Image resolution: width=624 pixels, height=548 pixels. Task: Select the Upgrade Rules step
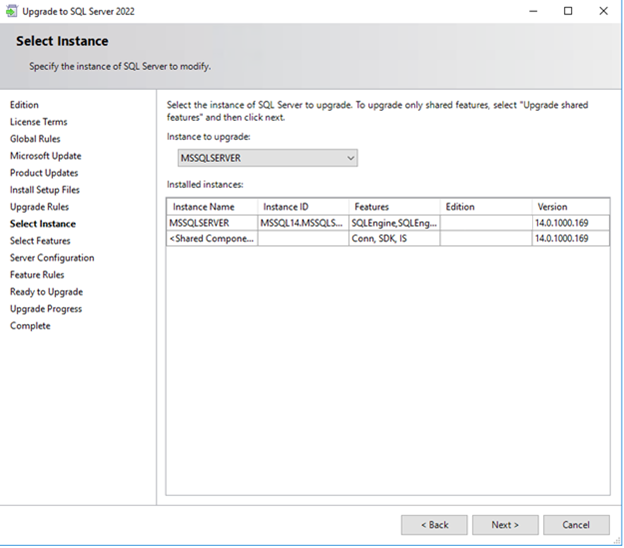39,207
